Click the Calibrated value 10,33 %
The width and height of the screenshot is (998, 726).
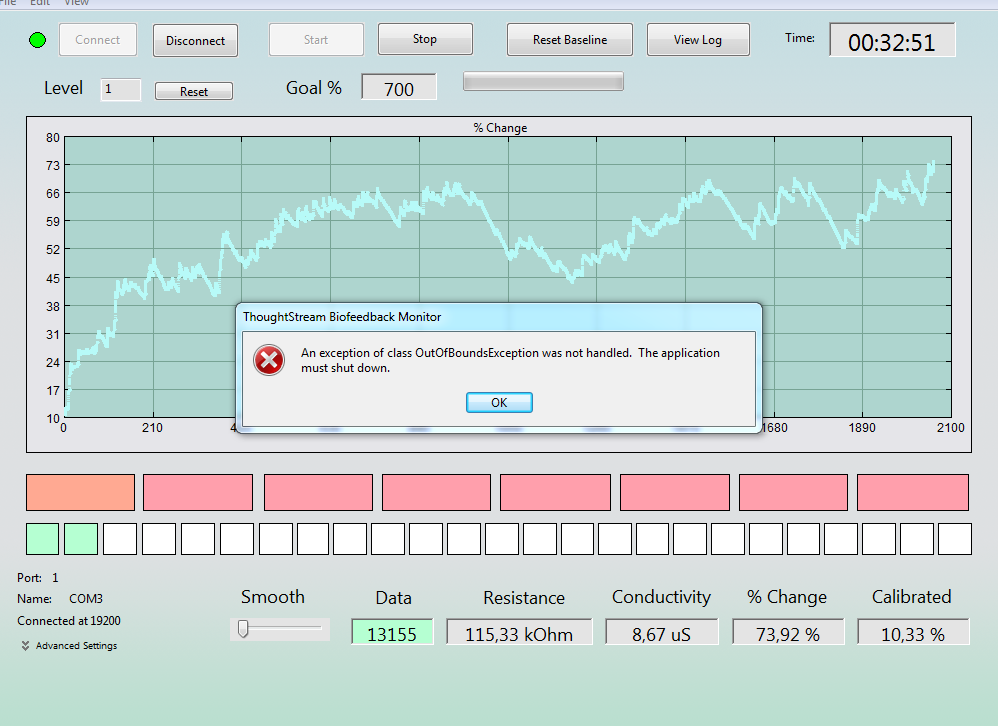click(x=913, y=632)
